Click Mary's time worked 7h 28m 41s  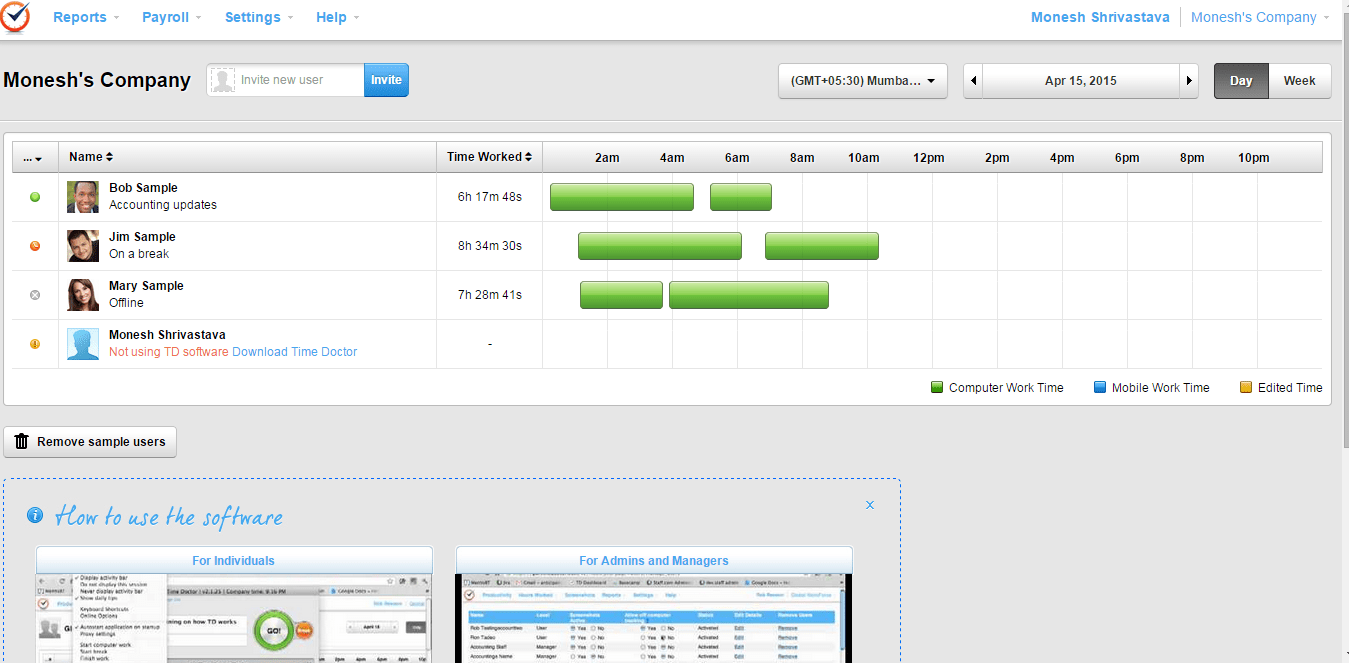point(490,295)
